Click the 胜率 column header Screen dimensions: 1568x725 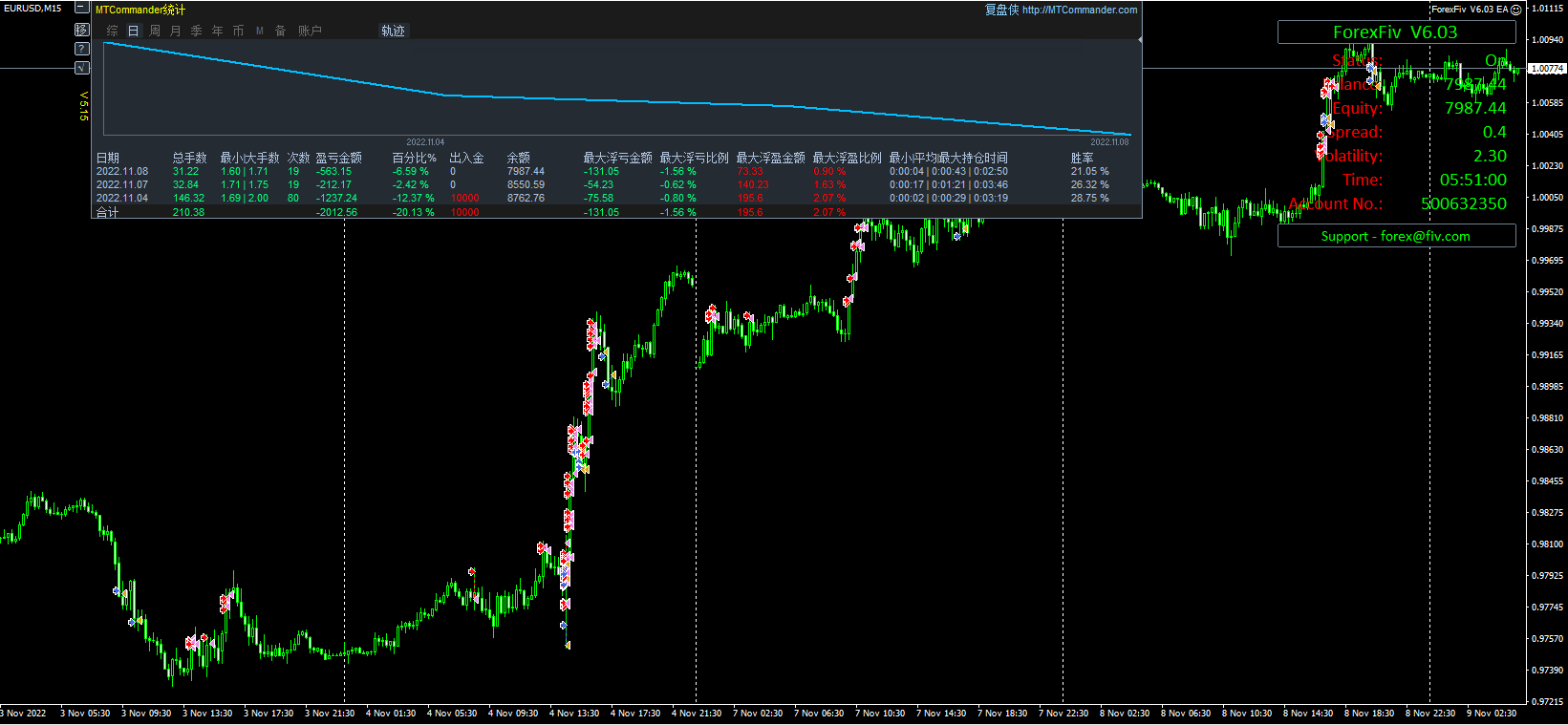point(1083,158)
